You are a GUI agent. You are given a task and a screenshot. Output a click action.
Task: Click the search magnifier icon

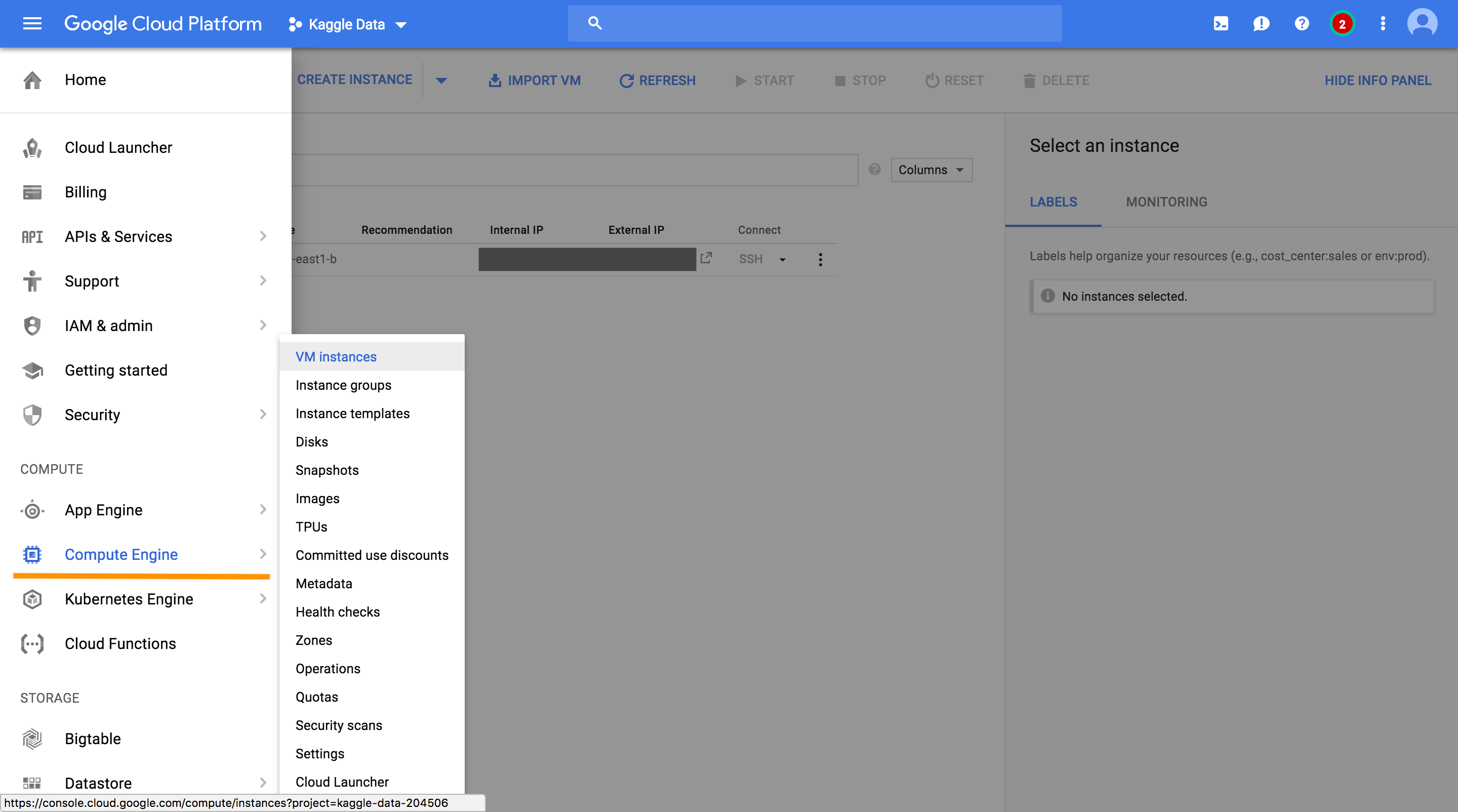594,23
